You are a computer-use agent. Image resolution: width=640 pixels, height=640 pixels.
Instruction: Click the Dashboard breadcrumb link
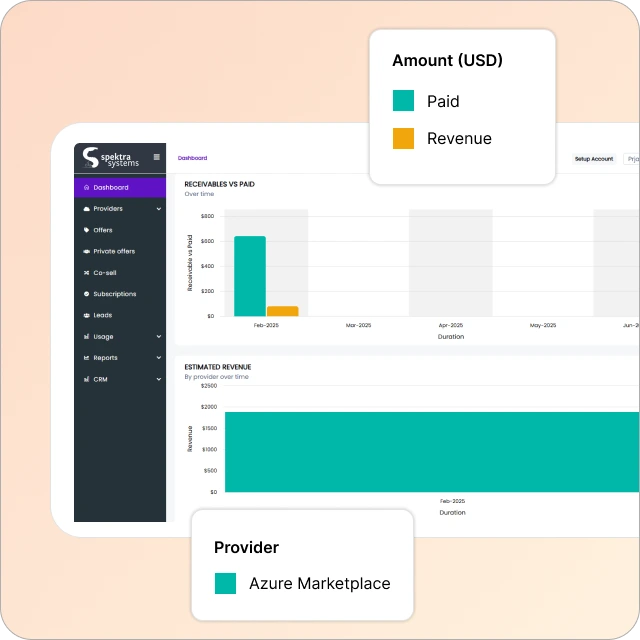192,158
